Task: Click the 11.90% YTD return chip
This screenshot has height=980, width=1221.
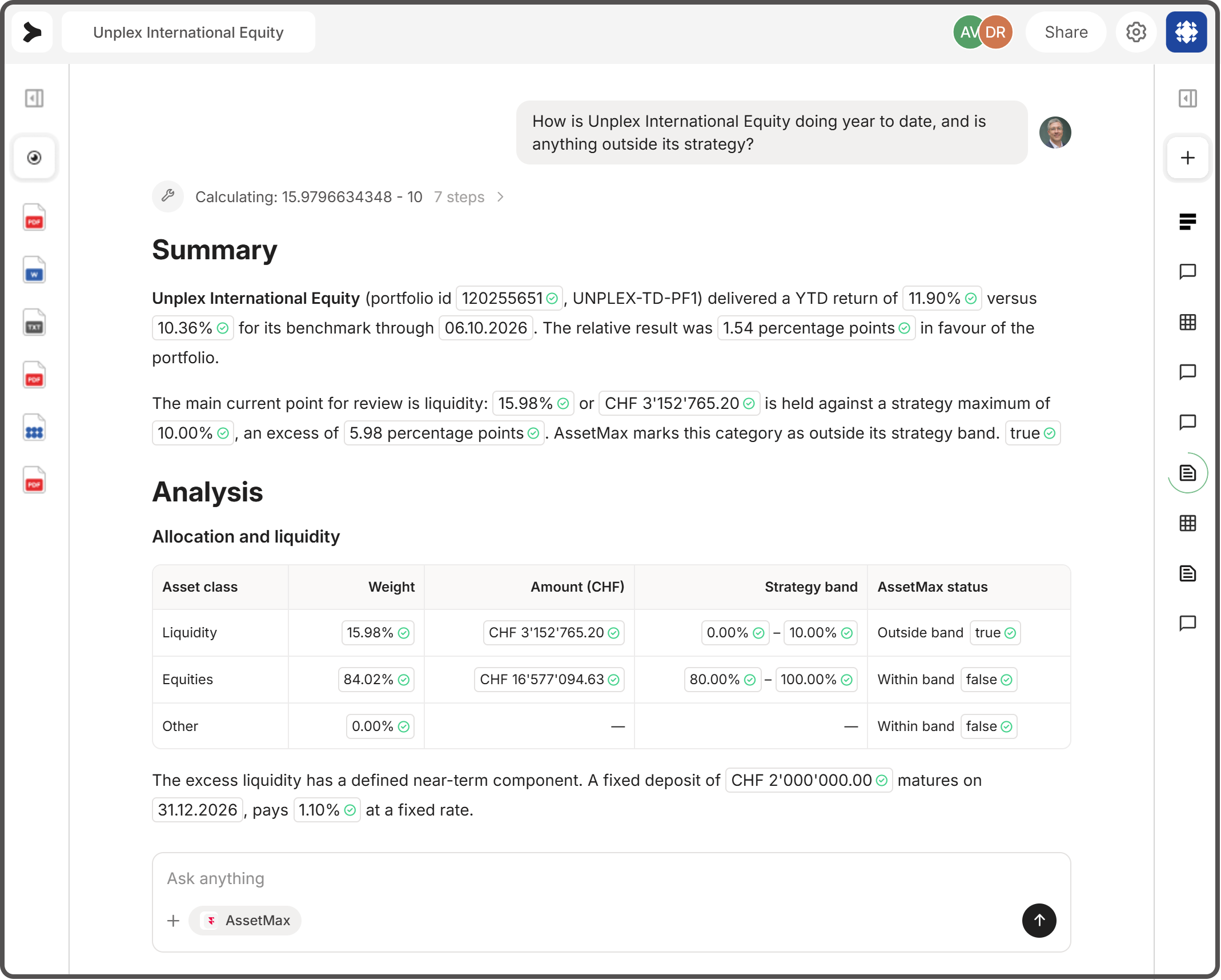Action: pos(942,298)
